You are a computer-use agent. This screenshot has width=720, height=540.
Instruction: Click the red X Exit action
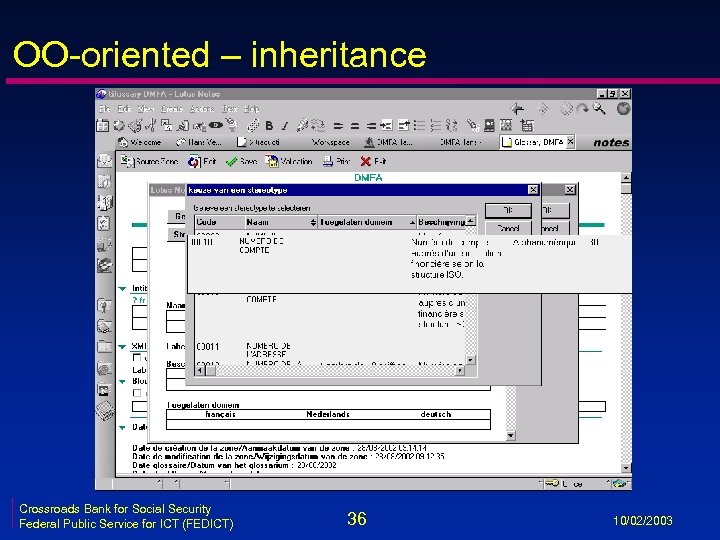(373, 161)
